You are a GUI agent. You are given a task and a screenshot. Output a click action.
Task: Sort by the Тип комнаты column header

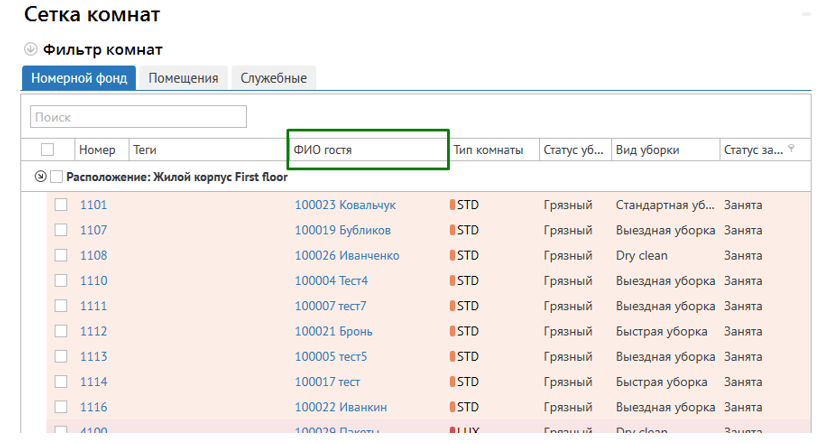point(488,150)
